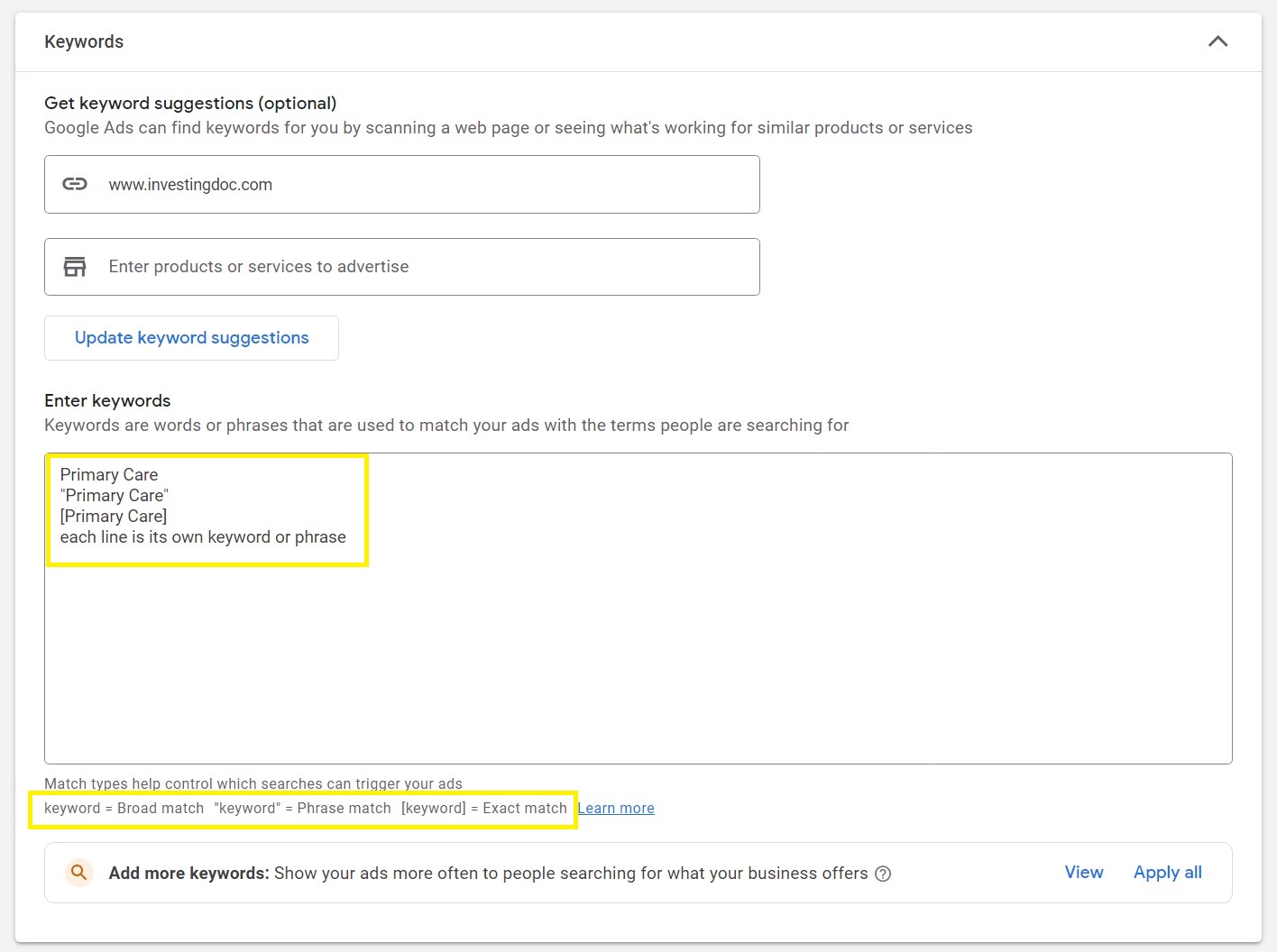Collapse the Keywords section with the chevron
This screenshot has width=1277, height=952.
[1217, 41]
